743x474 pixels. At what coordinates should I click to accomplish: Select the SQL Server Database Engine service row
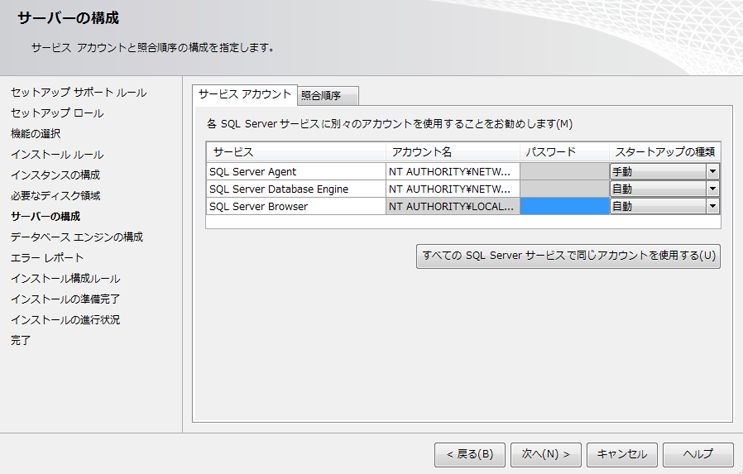pos(296,189)
